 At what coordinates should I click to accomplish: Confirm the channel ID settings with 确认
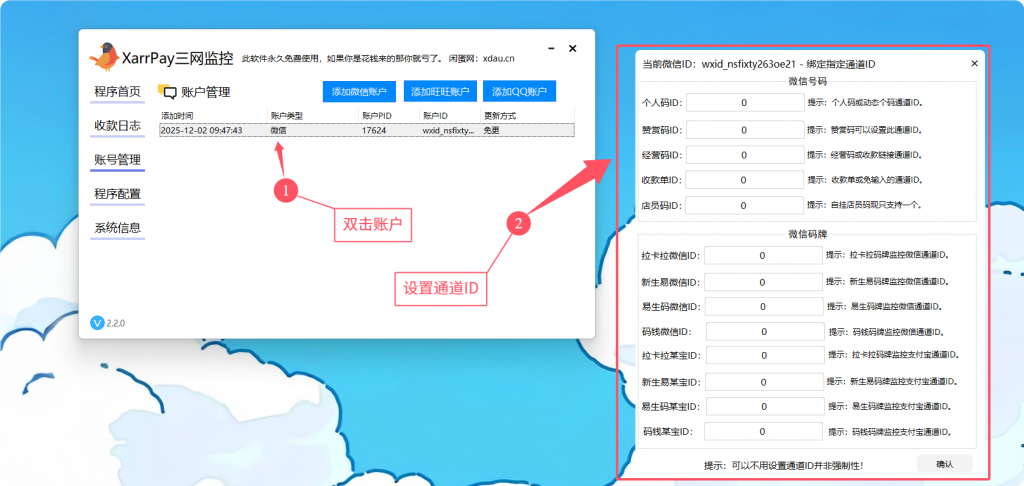pyautogui.click(x=944, y=464)
